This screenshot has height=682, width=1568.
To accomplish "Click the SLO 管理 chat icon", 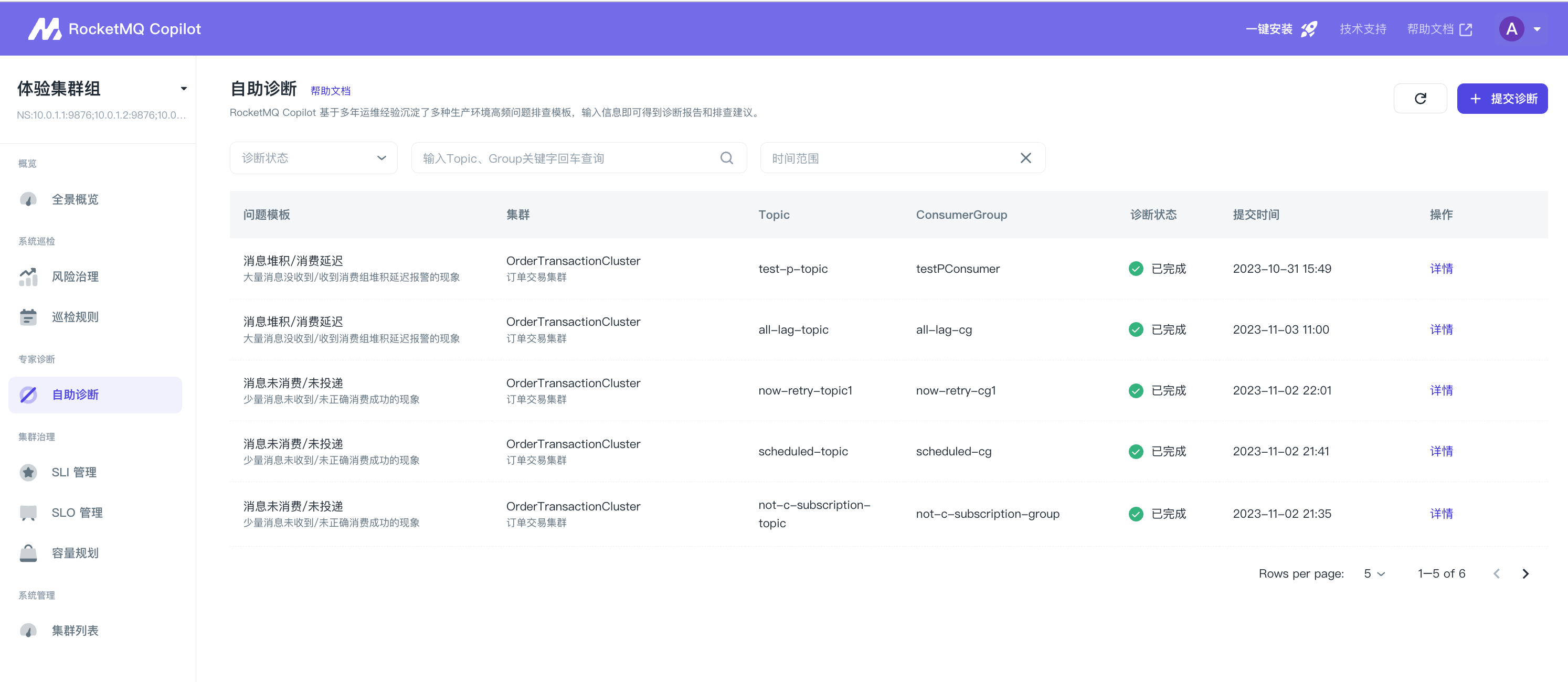I will point(28,513).
